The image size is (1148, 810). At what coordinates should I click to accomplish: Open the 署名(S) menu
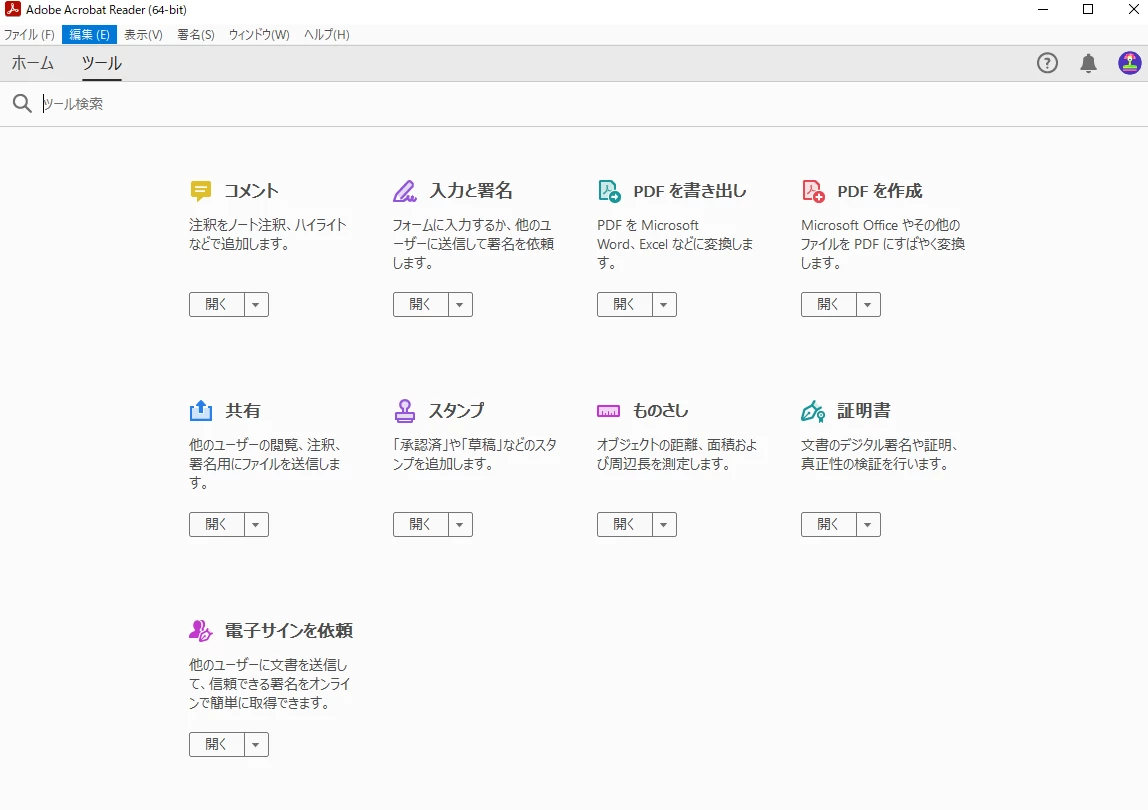click(x=195, y=34)
